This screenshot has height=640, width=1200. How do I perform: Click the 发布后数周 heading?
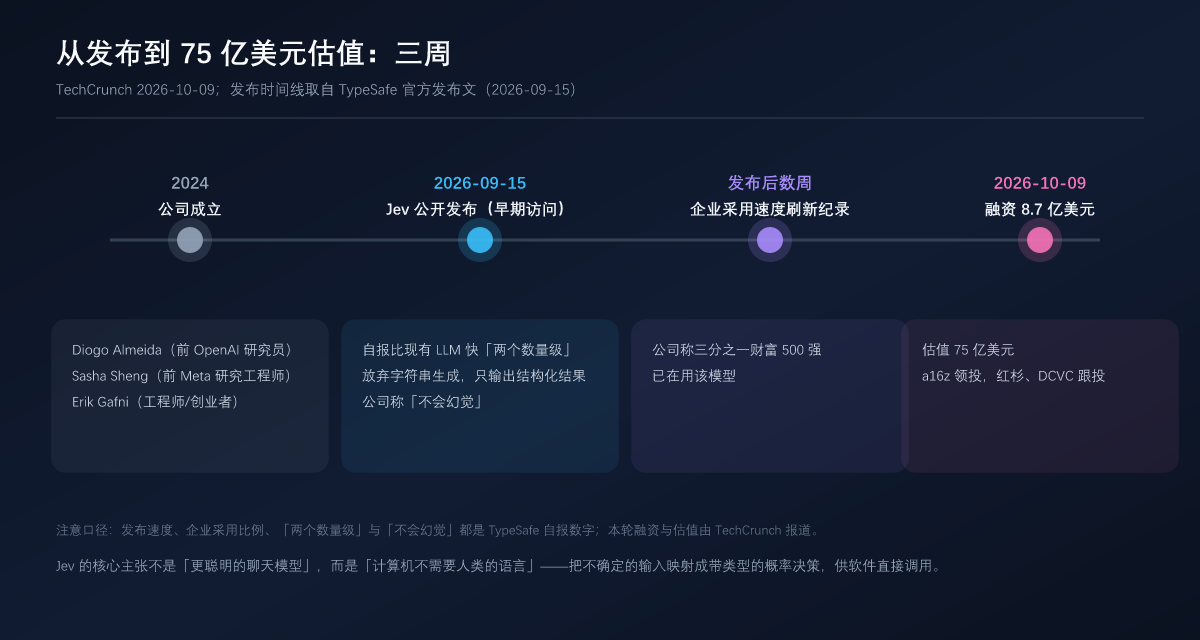pyautogui.click(x=770, y=183)
